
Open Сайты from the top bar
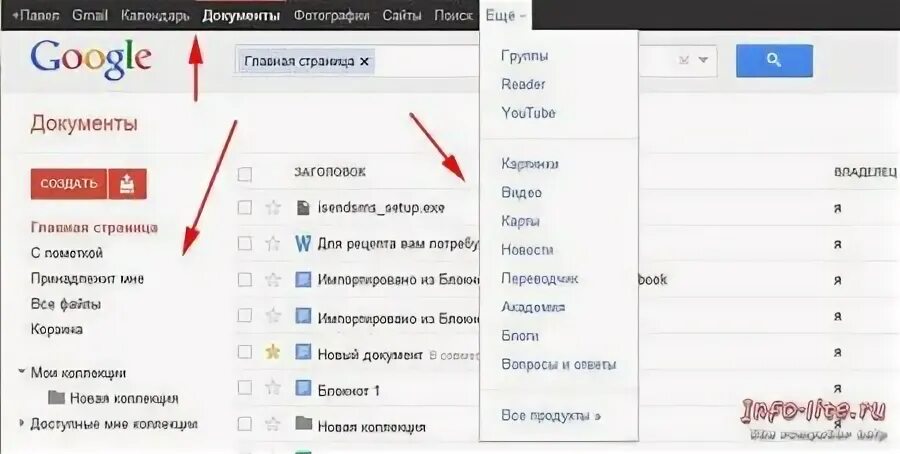[x=402, y=15]
